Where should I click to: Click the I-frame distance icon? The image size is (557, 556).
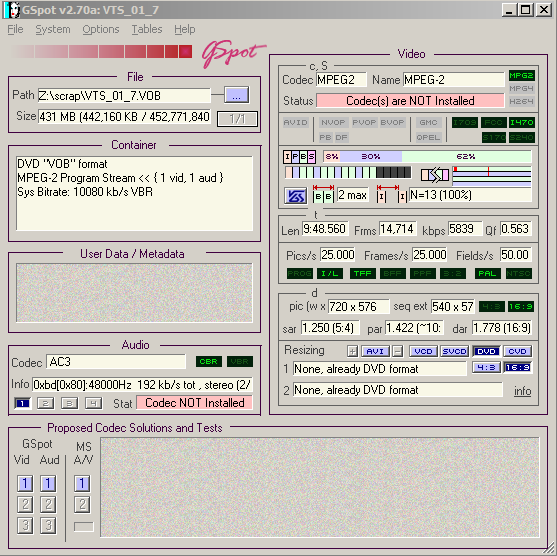(392, 194)
